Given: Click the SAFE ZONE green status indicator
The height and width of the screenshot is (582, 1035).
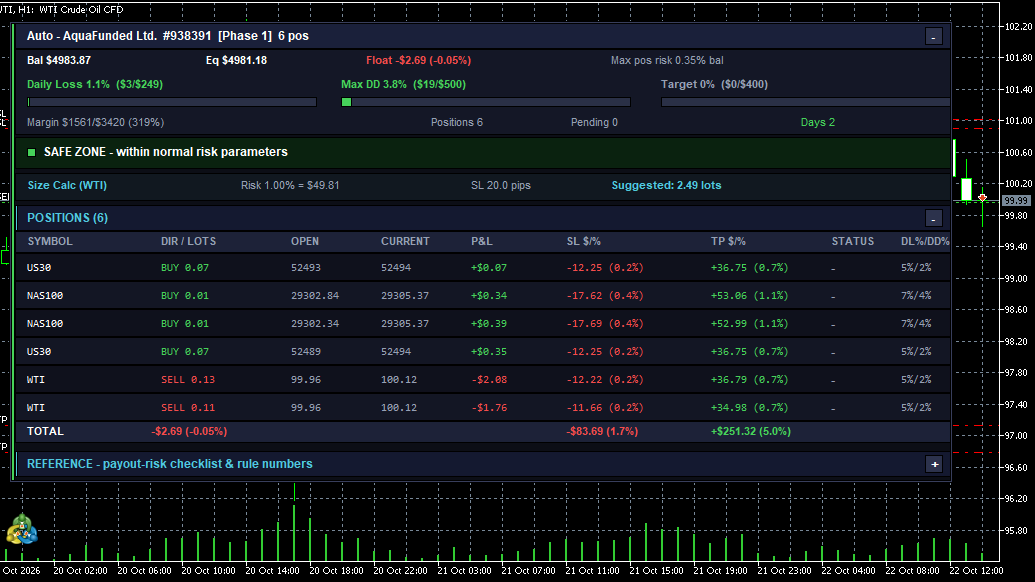Looking at the screenshot, I should pos(31,152).
